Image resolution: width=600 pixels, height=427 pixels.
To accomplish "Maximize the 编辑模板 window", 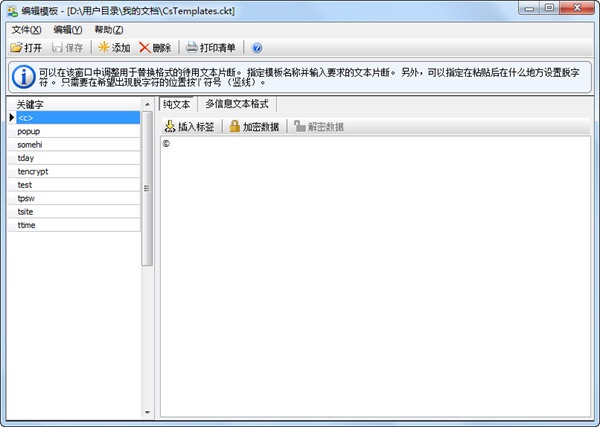I will [549, 8].
